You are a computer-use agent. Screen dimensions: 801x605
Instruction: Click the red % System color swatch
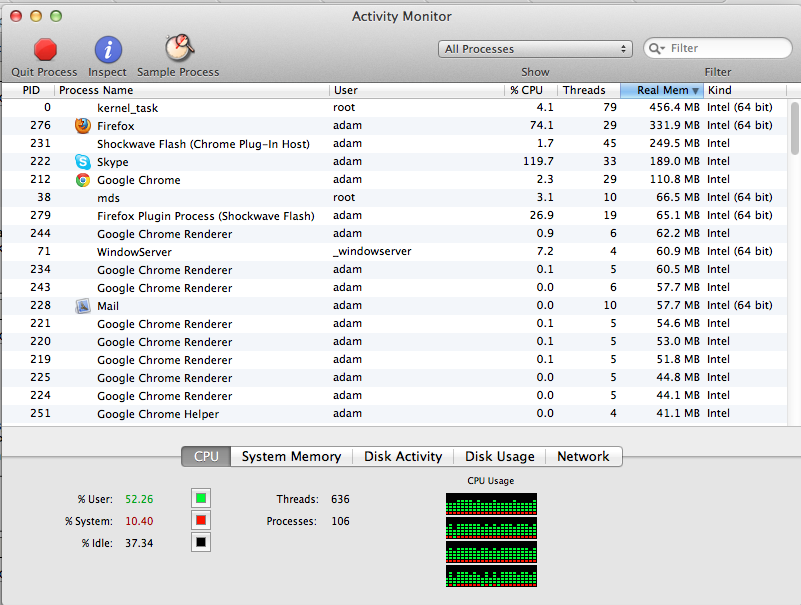[201, 520]
